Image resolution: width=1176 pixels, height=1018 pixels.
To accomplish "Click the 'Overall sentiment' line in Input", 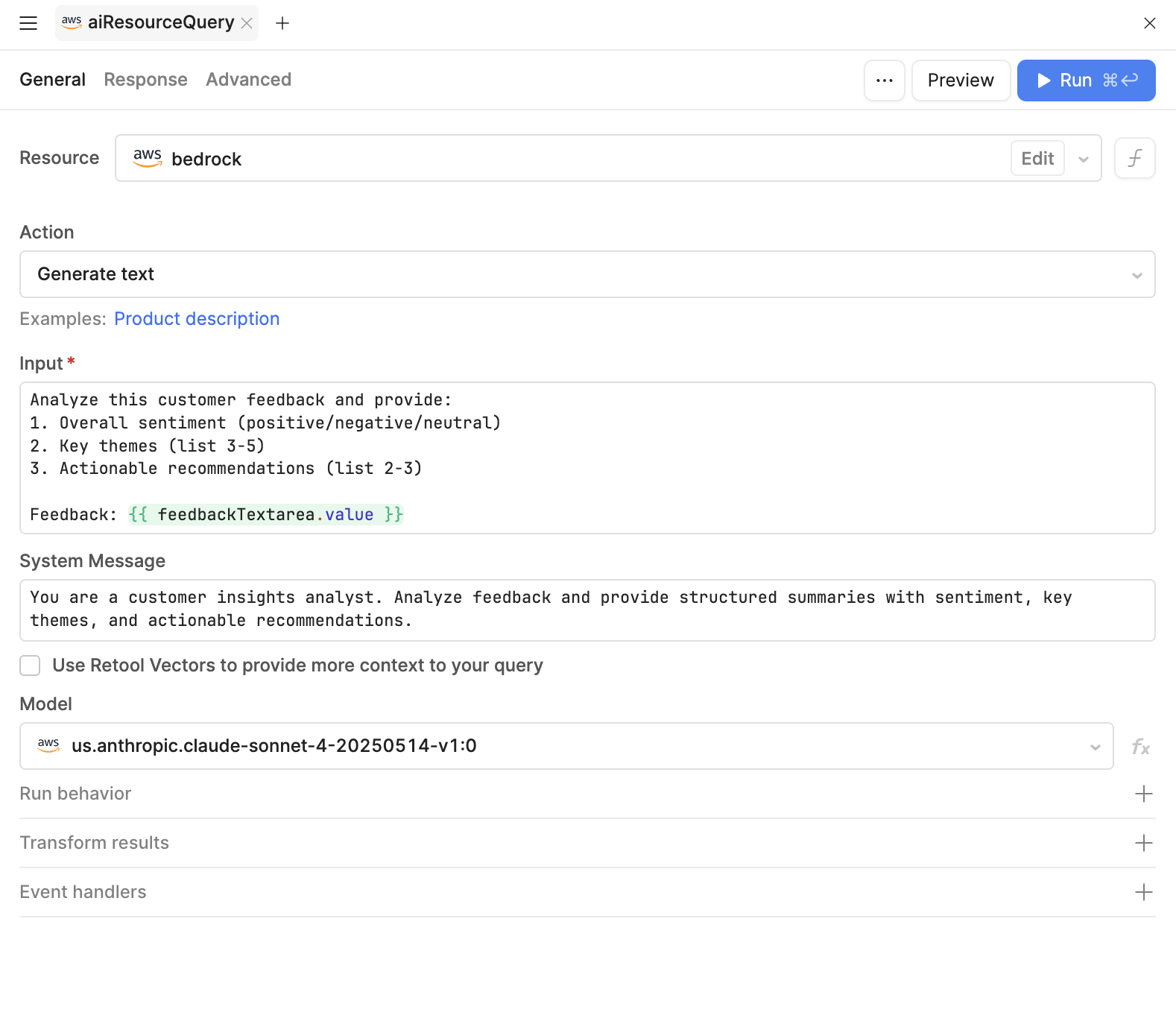I will (265, 423).
